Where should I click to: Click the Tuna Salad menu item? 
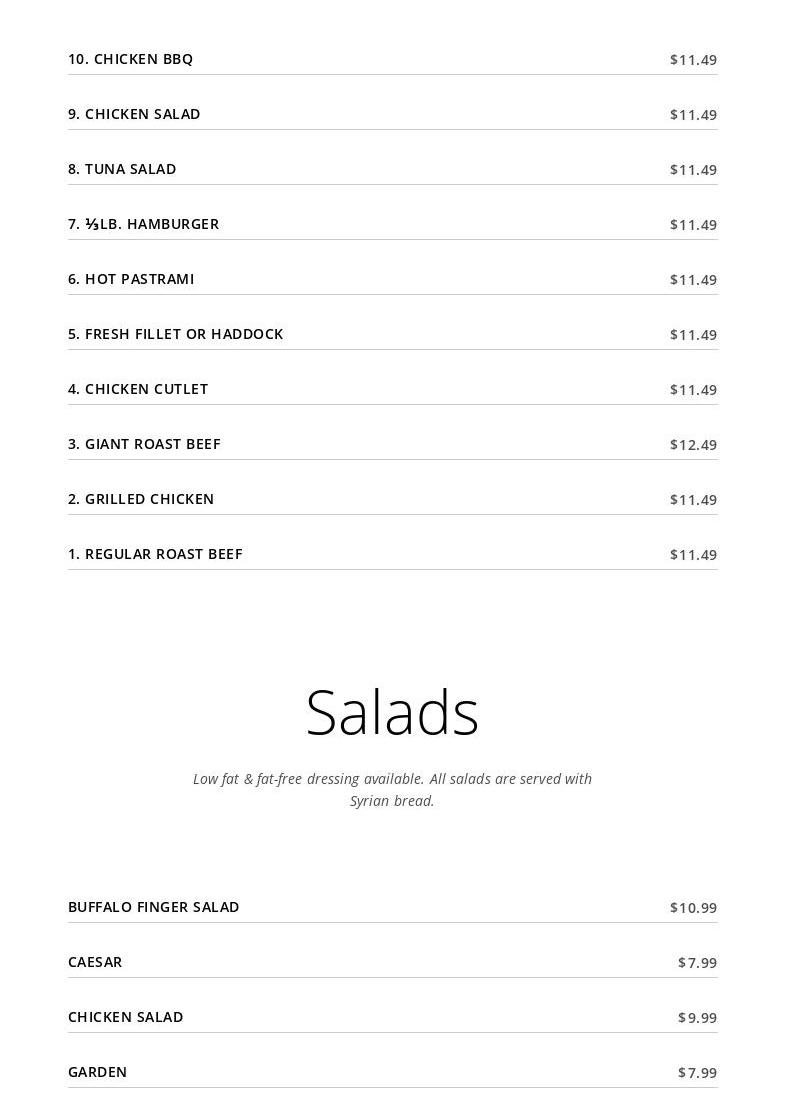(x=122, y=169)
